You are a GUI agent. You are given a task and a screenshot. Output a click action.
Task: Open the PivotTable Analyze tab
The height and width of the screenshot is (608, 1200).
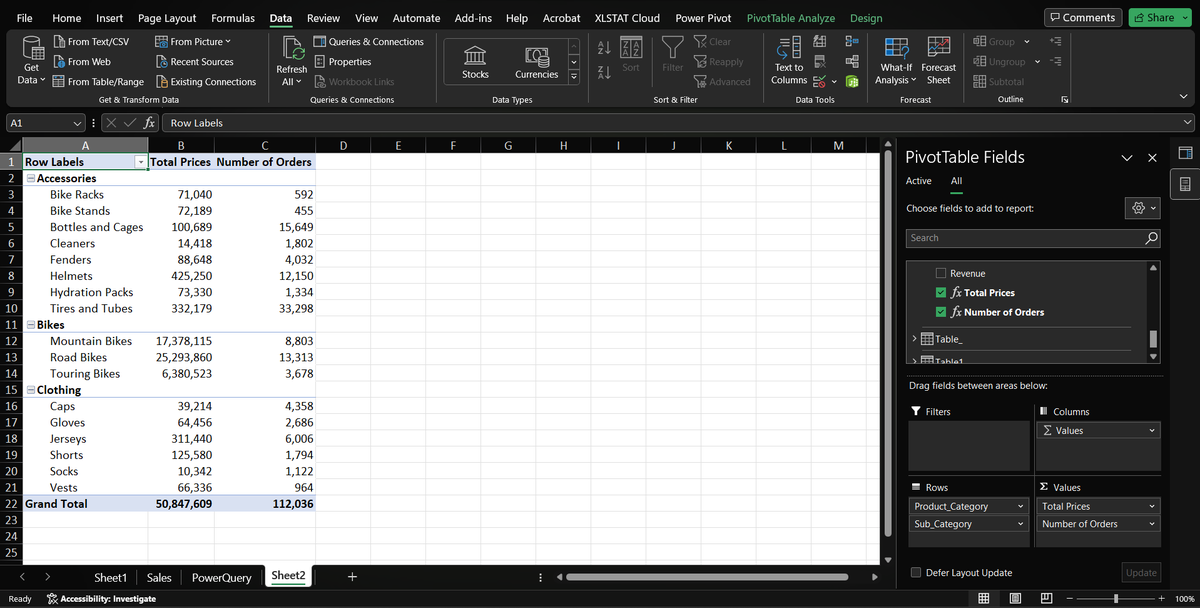coord(791,18)
